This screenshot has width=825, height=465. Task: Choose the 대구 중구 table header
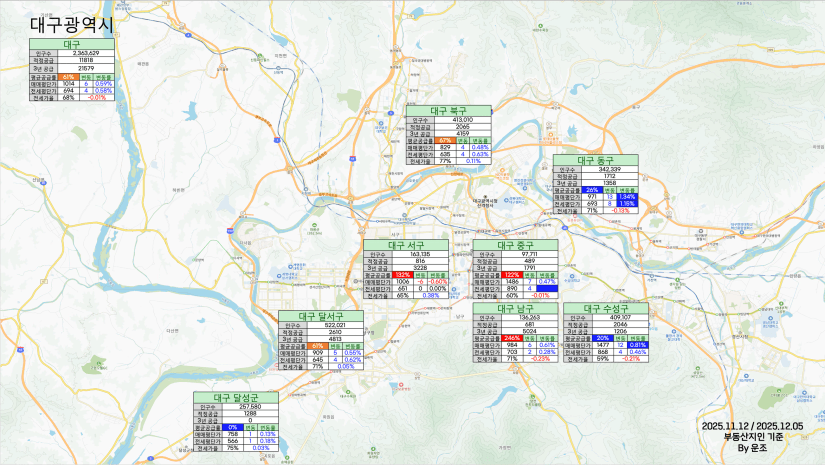coord(512,245)
